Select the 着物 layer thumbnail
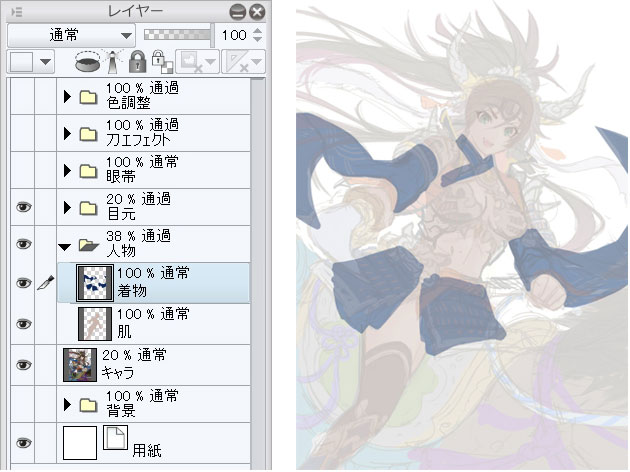630x472 pixels. [x=95, y=283]
